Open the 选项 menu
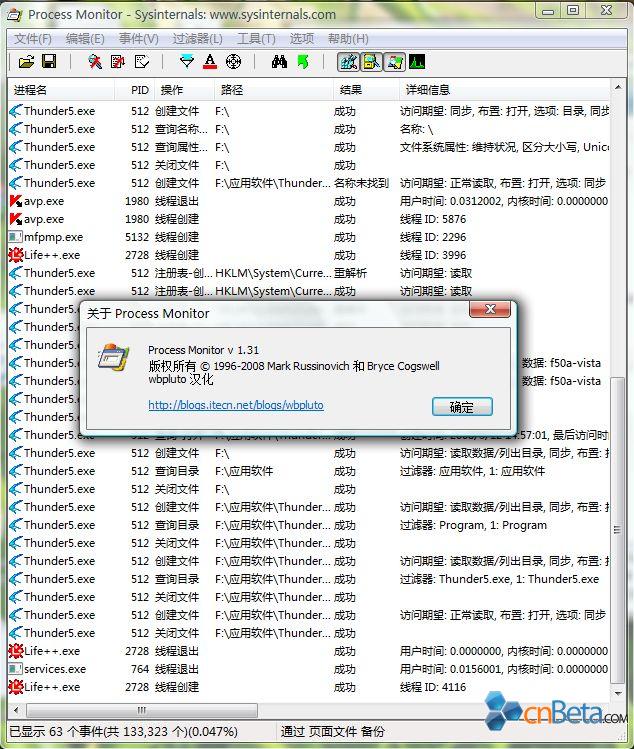 pyautogui.click(x=302, y=39)
